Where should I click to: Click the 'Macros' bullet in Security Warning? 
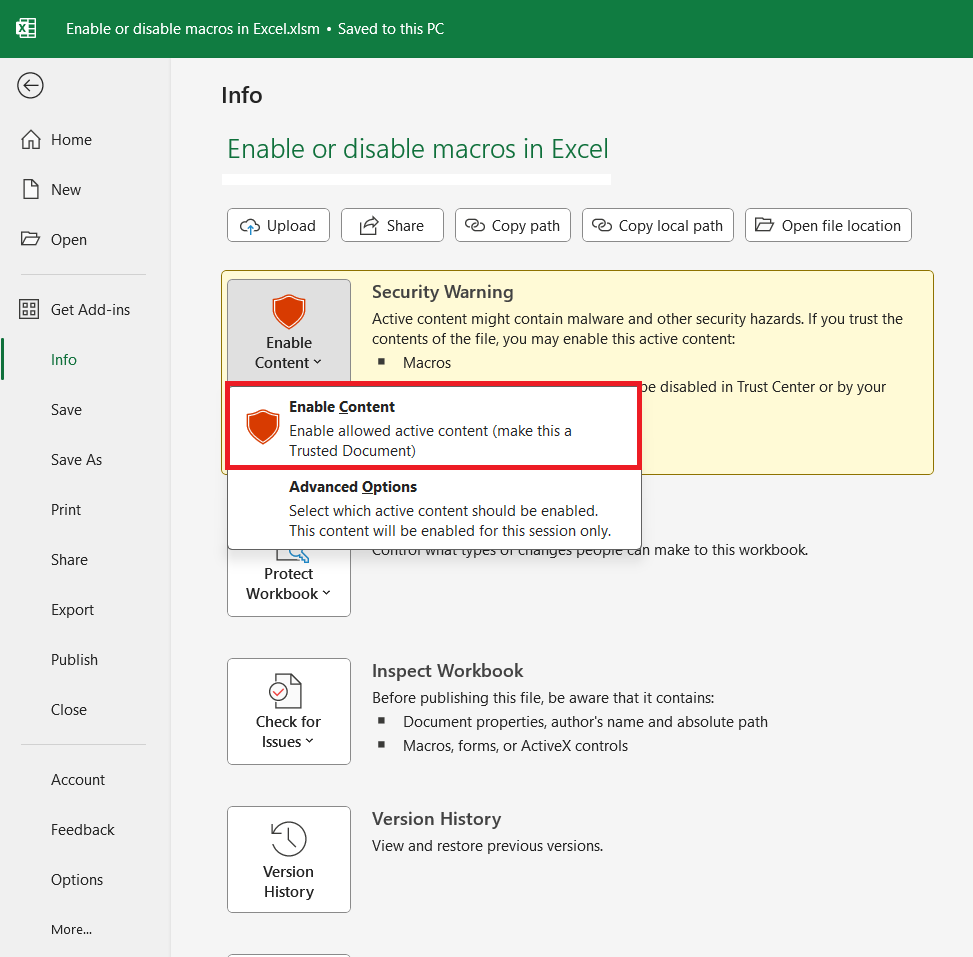427,363
